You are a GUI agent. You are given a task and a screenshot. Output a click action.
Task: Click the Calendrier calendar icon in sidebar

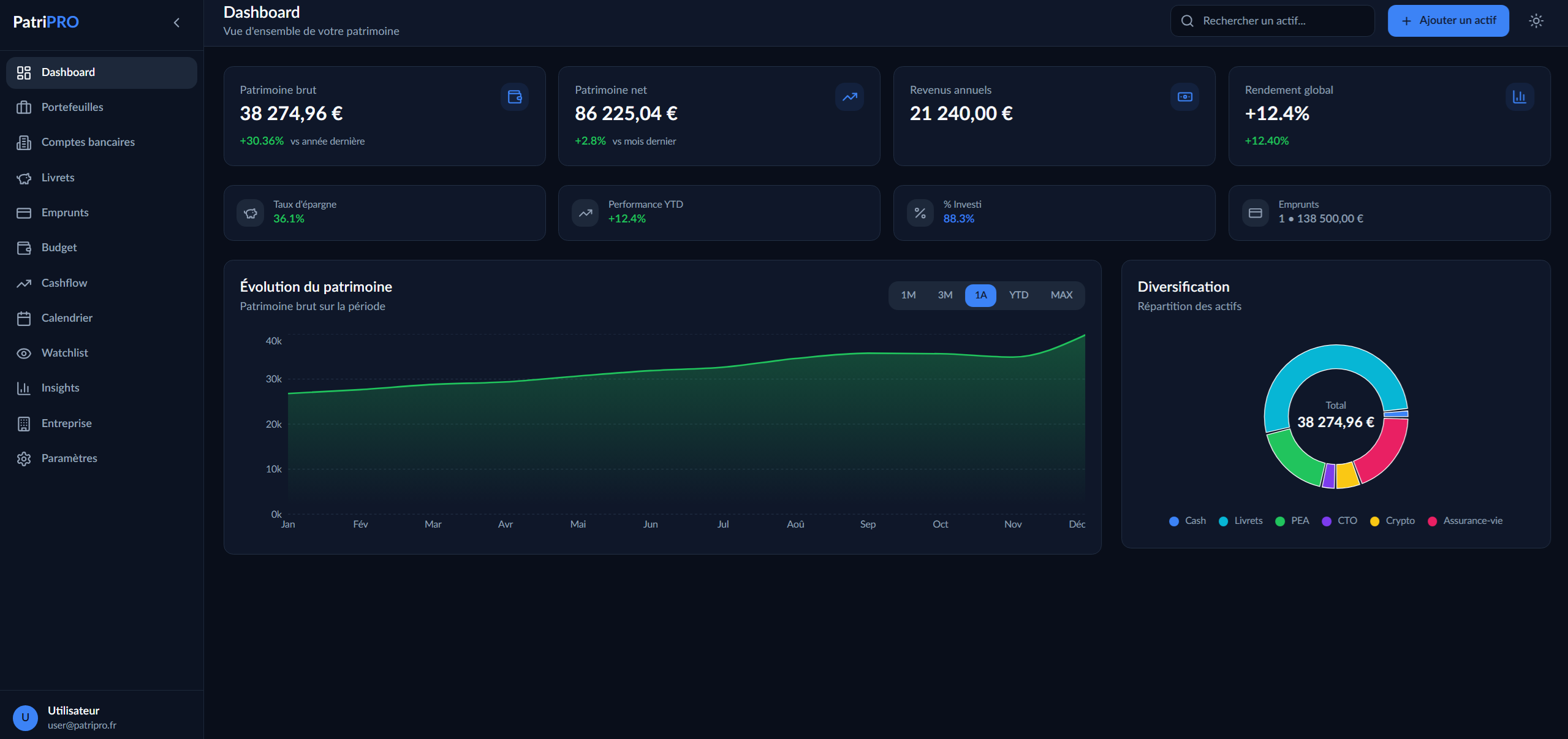[24, 318]
